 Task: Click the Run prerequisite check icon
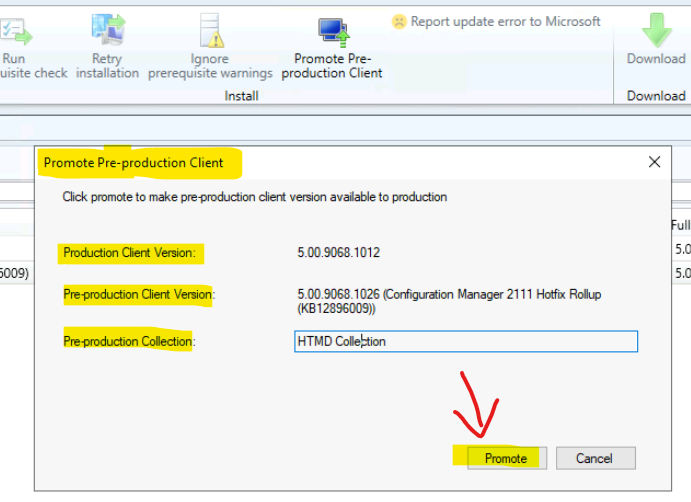(x=17, y=31)
